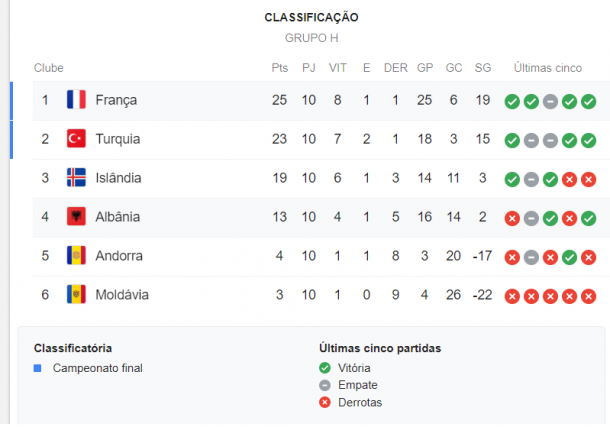Open the França team name link
610x427 pixels.
[116, 100]
